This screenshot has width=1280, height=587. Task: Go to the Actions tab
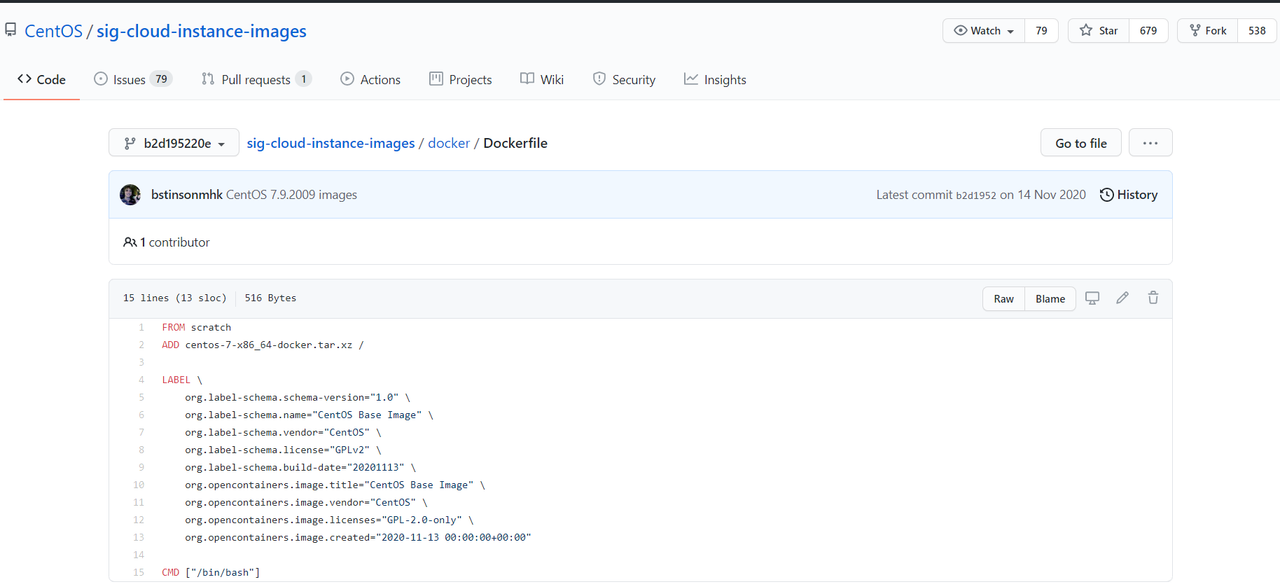click(x=370, y=80)
